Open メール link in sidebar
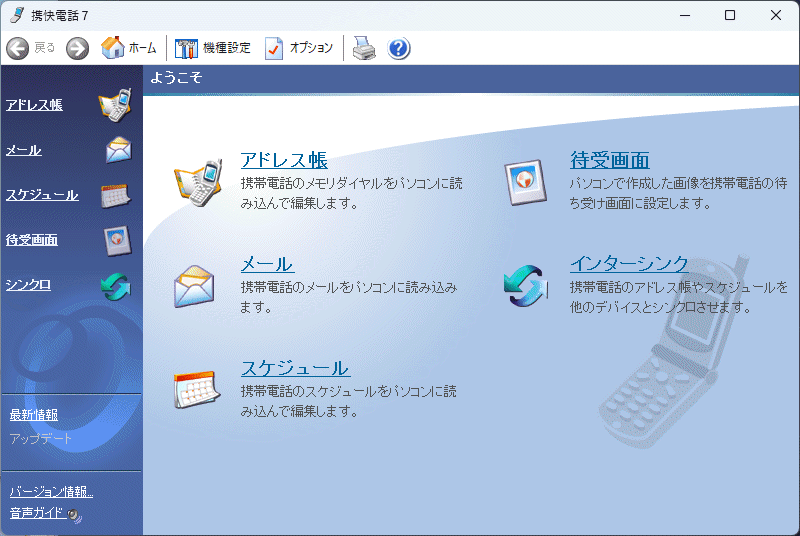The image size is (800, 536). tap(23, 150)
